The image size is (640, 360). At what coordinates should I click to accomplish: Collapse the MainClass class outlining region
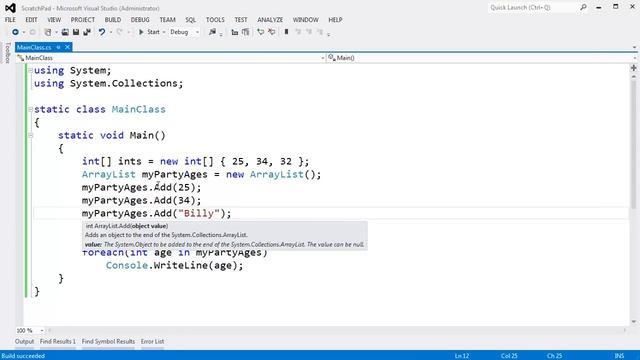coord(31,109)
